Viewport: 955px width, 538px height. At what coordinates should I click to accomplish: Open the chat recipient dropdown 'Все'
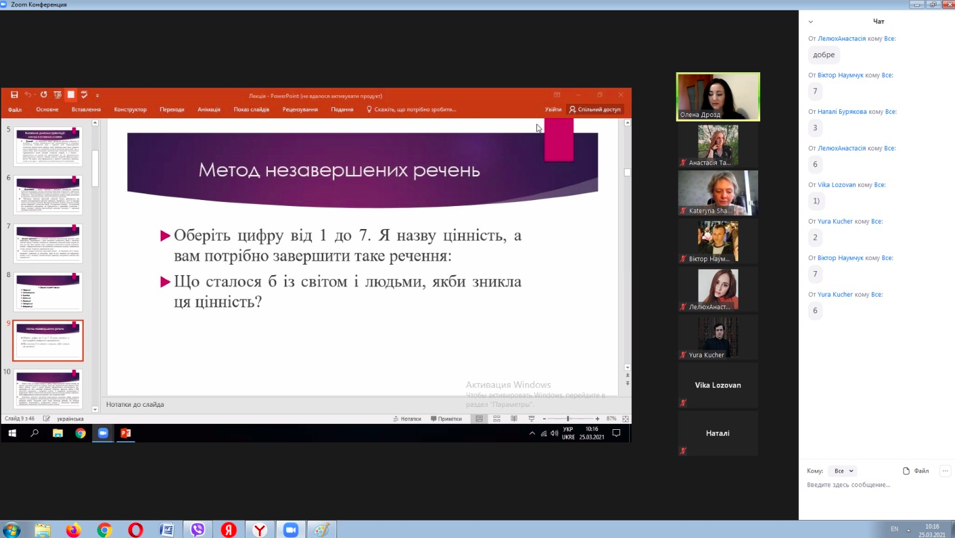click(843, 470)
